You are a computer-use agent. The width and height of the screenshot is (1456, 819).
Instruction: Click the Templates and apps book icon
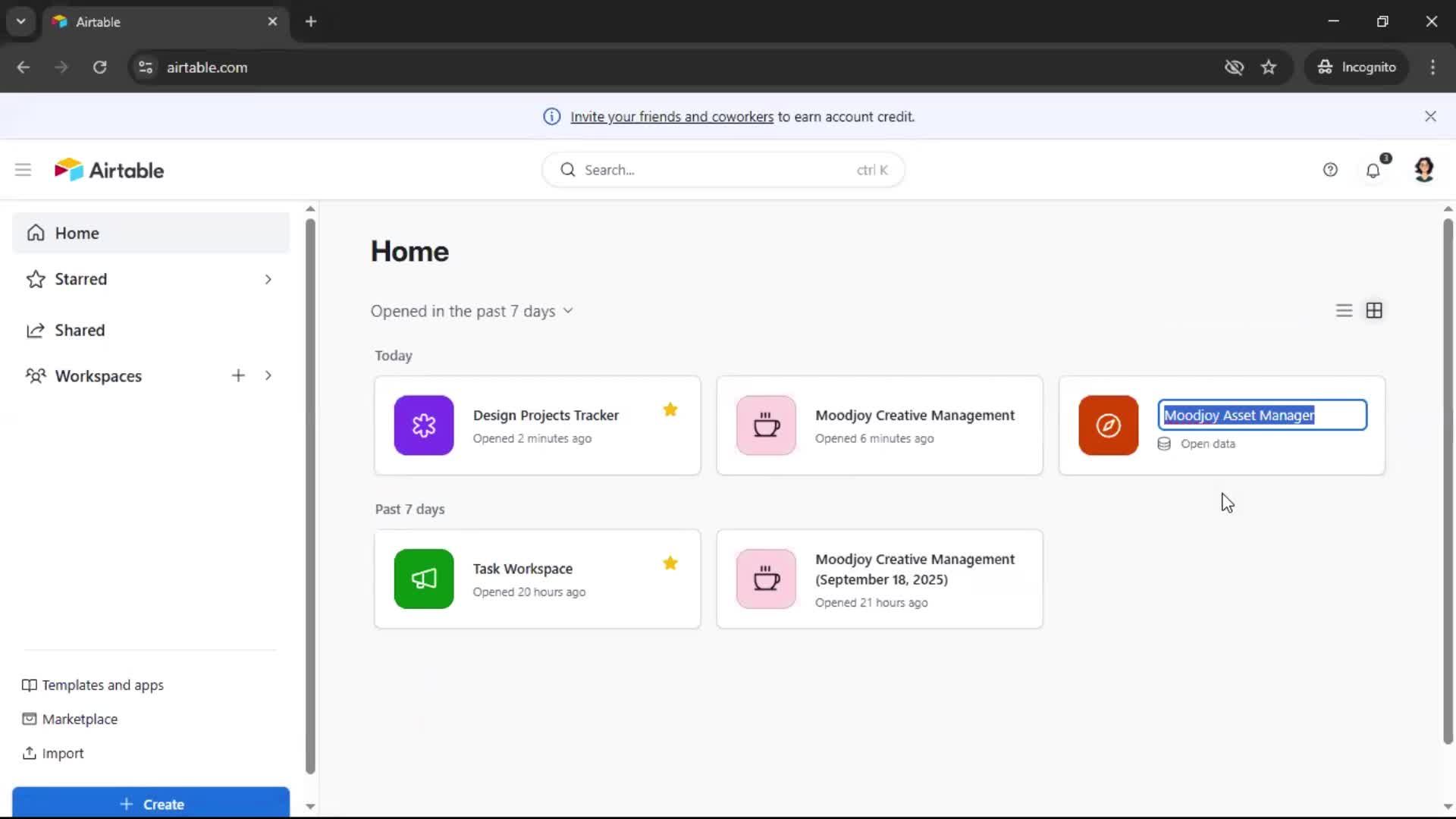[x=29, y=686]
